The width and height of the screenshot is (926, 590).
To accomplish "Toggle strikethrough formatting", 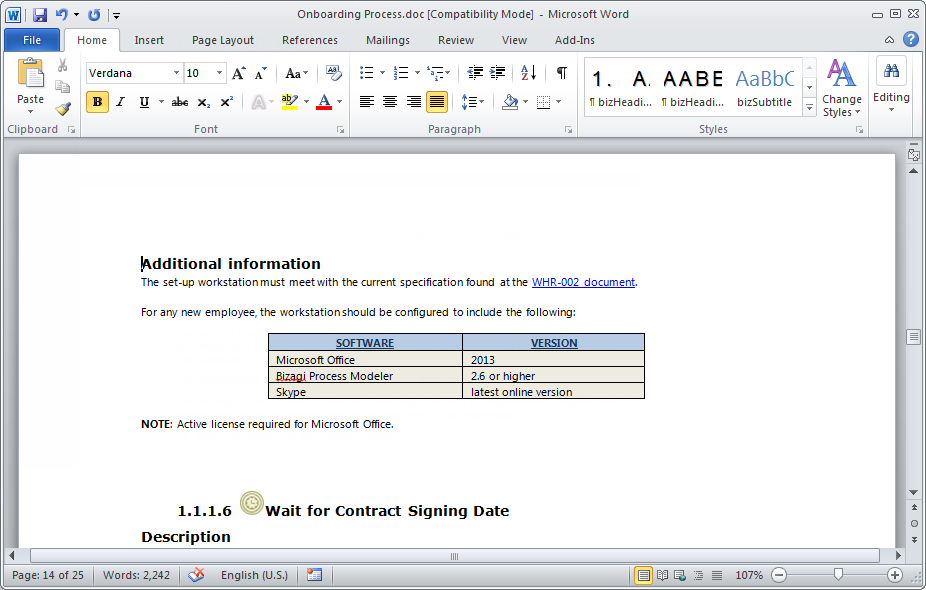I will [180, 102].
